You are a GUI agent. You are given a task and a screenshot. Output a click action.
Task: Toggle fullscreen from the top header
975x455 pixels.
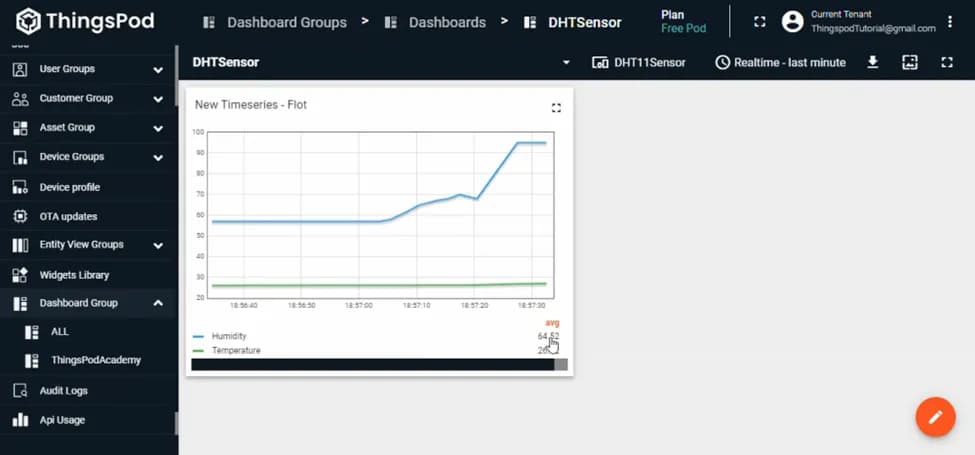click(759, 22)
